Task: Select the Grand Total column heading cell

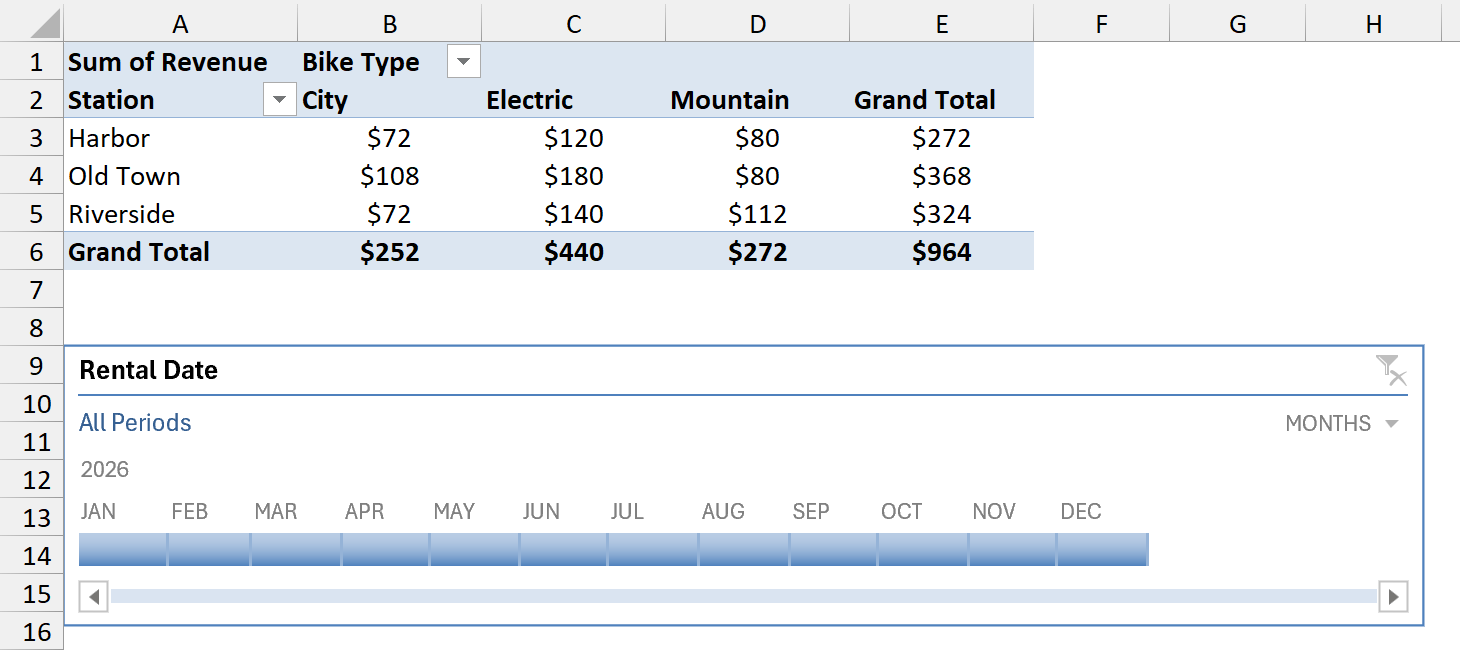Action: (942, 100)
